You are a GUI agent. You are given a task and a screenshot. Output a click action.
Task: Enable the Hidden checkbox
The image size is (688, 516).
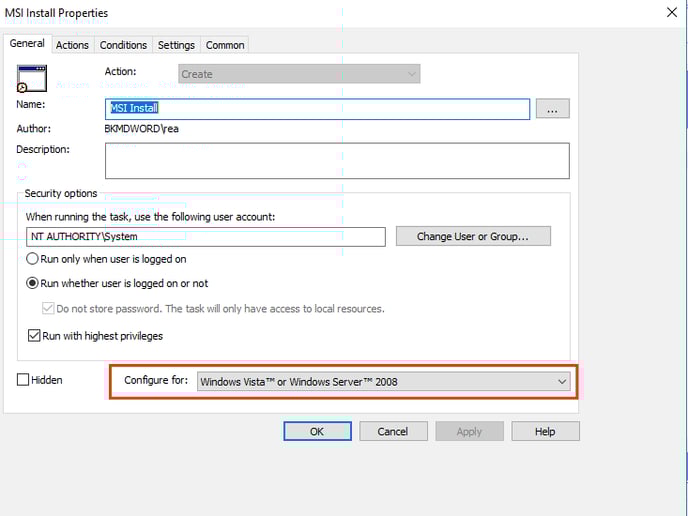pyautogui.click(x=23, y=380)
